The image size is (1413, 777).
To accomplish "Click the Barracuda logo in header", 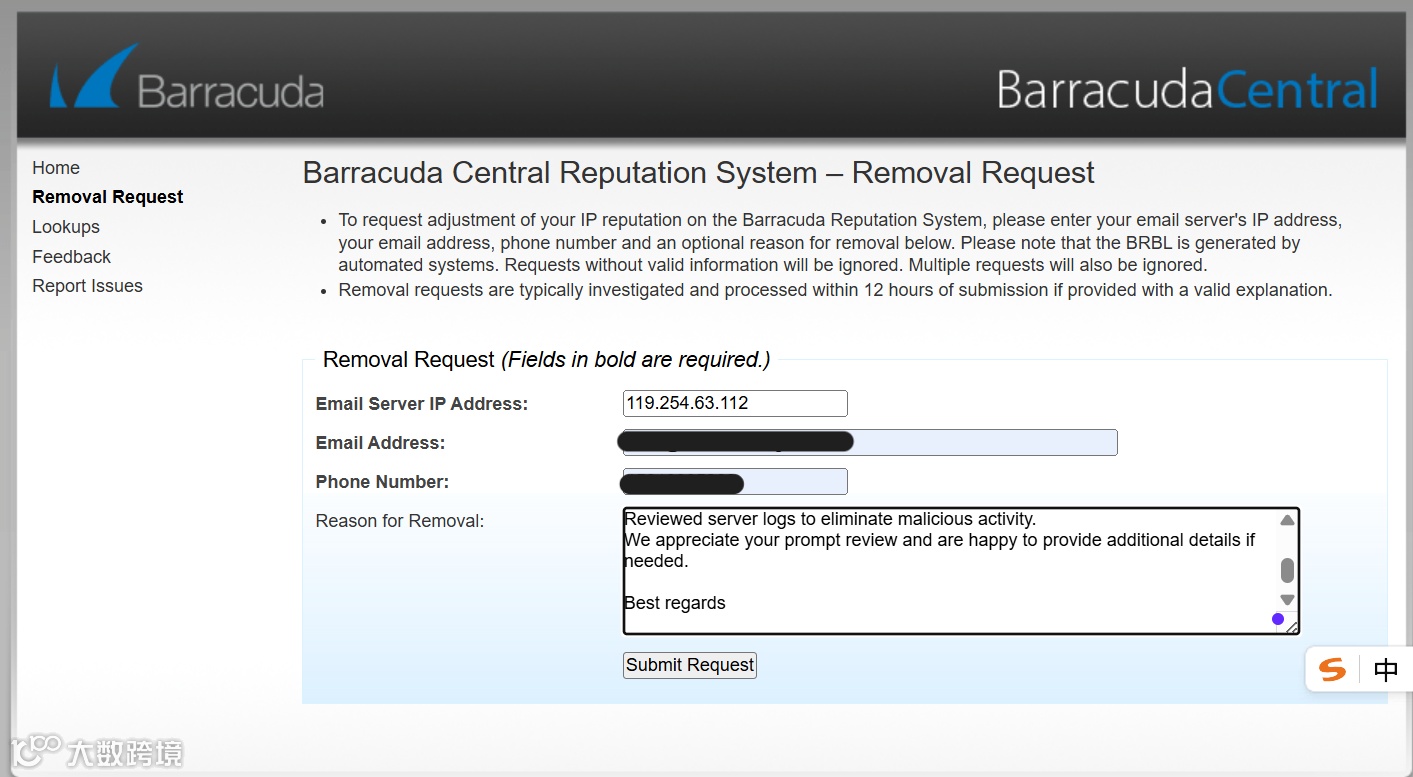I will pos(187,77).
